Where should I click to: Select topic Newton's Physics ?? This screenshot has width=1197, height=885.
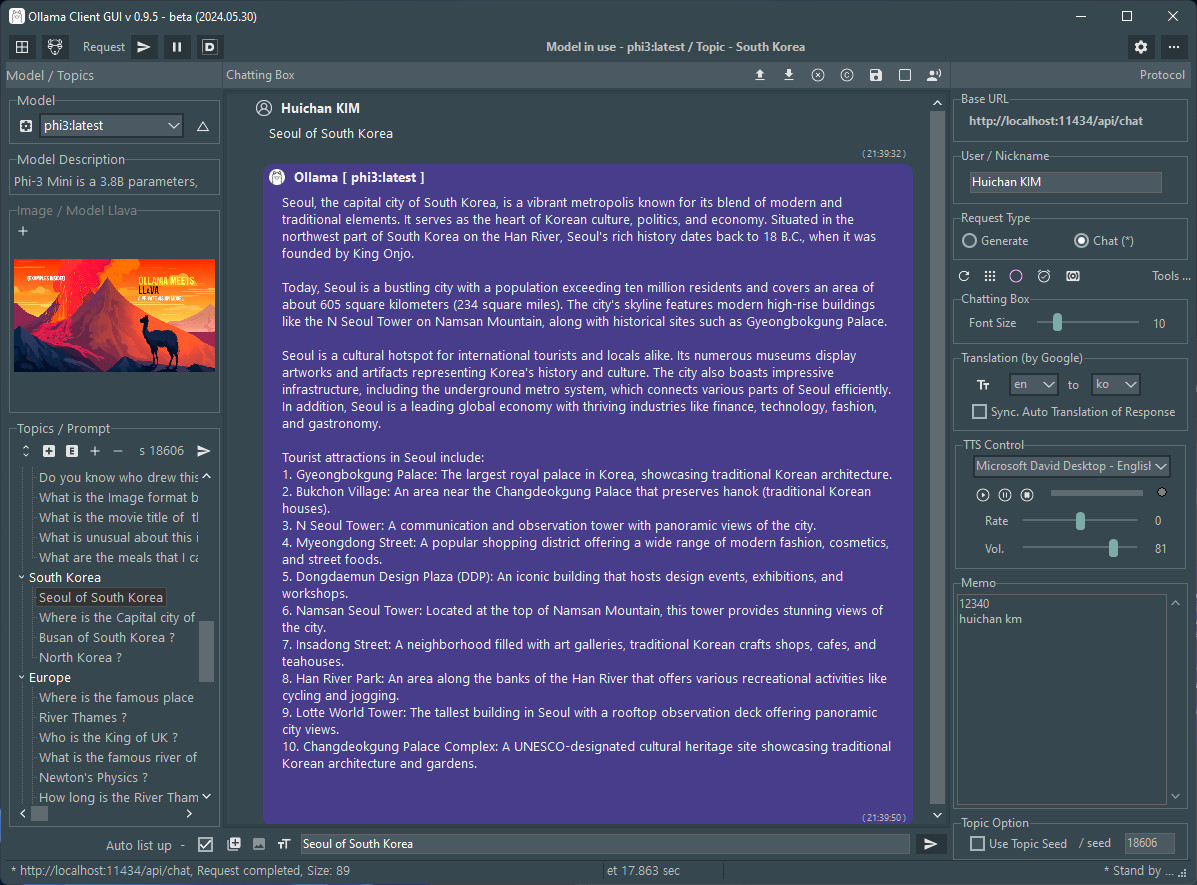point(93,777)
